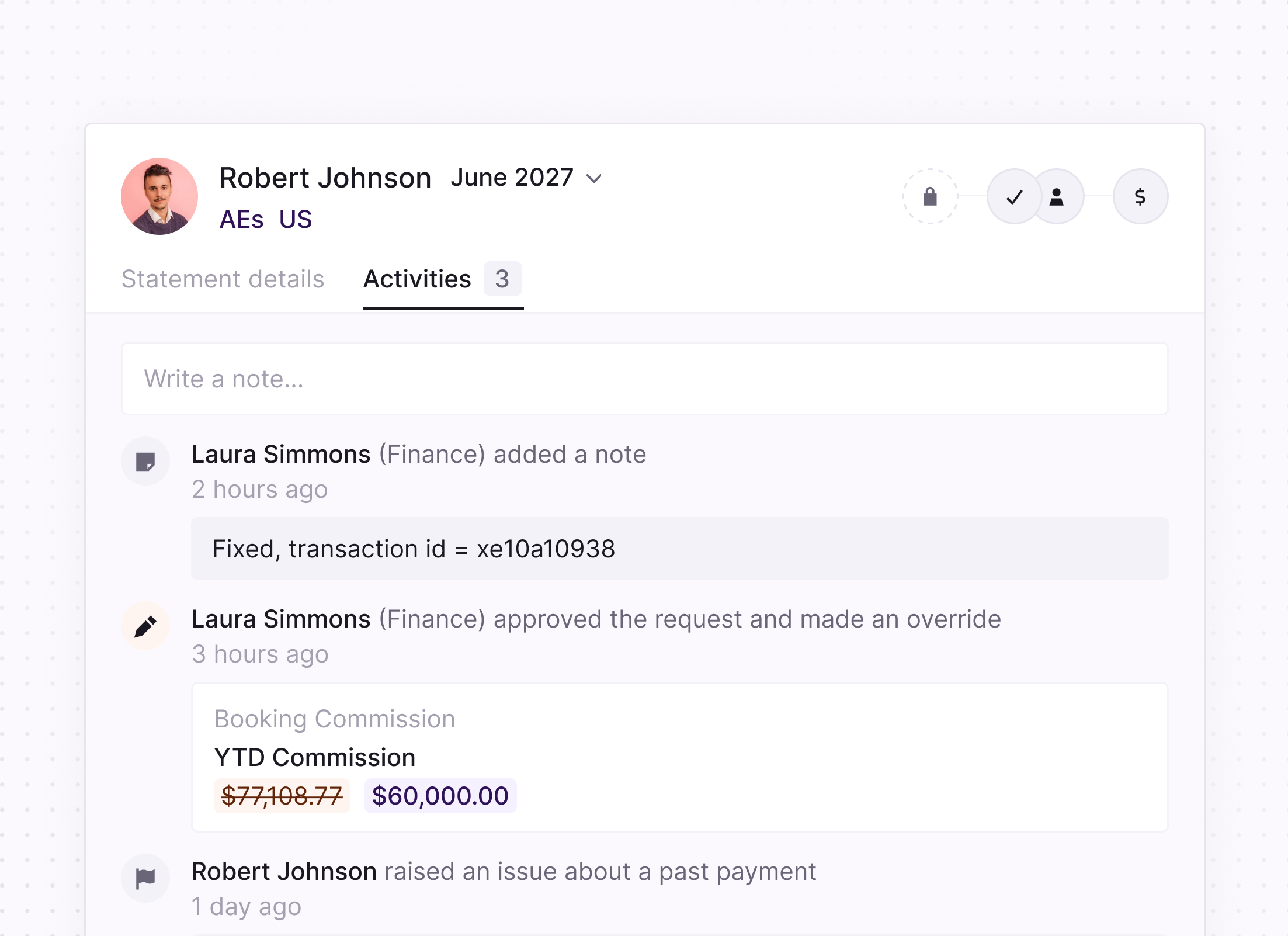This screenshot has width=1288, height=936.
Task: Click the person step icon
Action: click(1057, 196)
